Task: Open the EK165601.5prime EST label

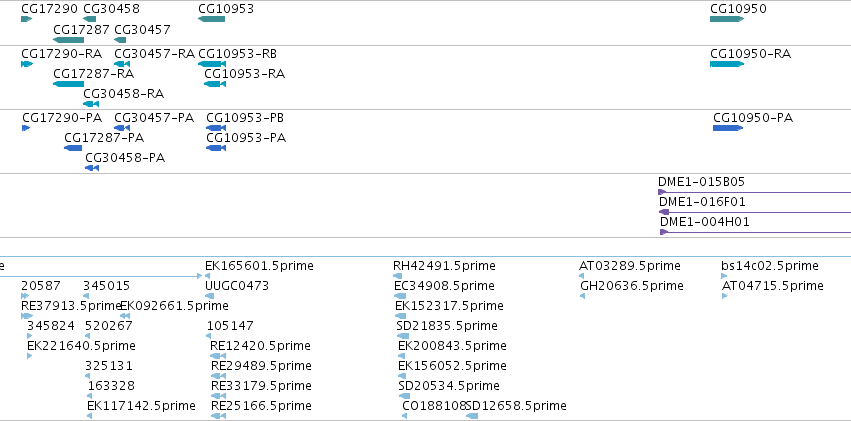Action: tap(259, 266)
